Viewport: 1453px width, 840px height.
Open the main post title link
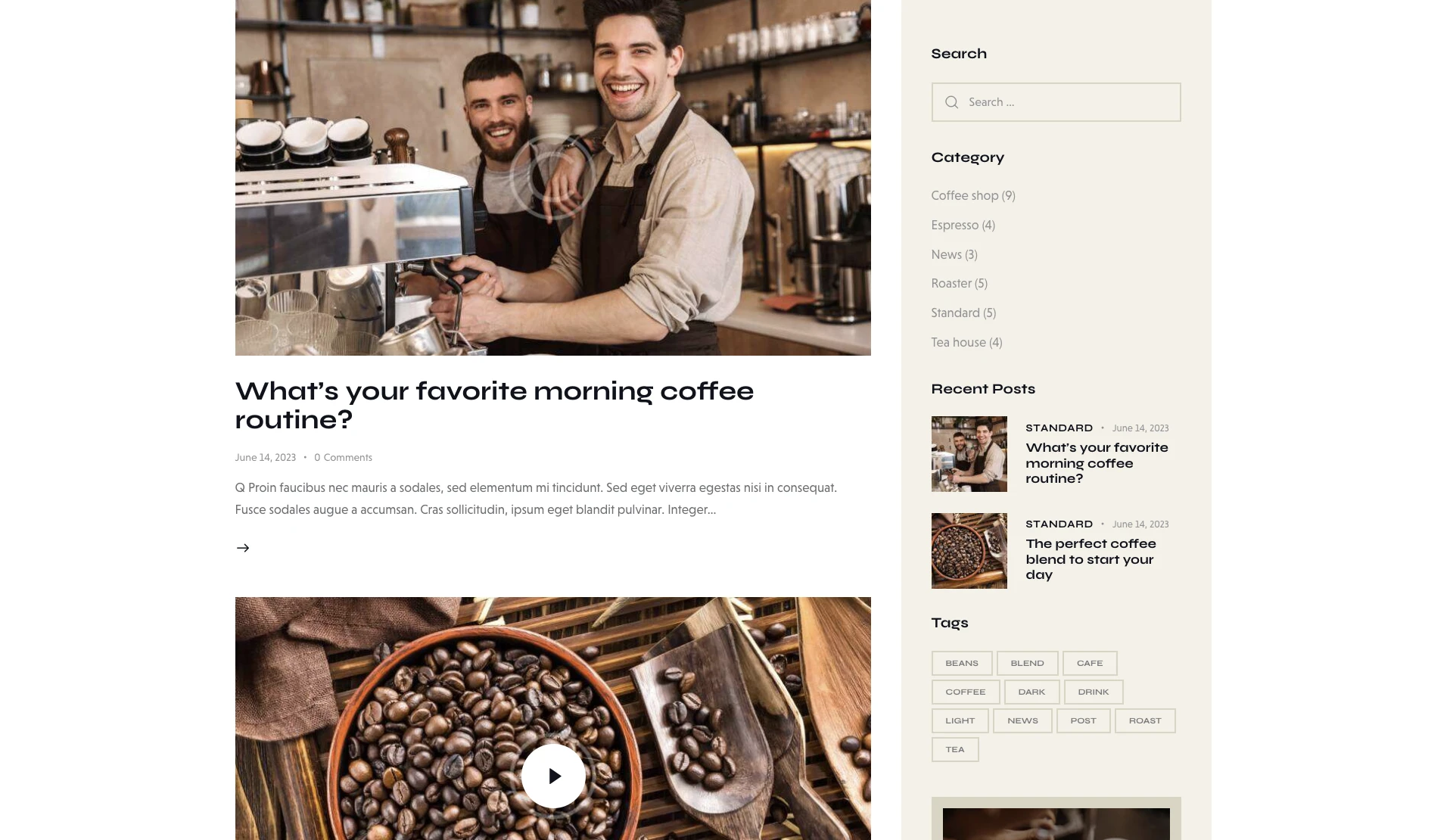coord(494,405)
